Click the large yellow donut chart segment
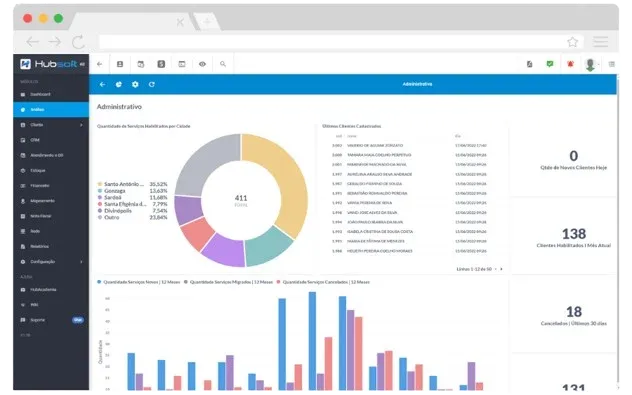The height and width of the screenshot is (395, 632). pyautogui.click(x=286, y=177)
